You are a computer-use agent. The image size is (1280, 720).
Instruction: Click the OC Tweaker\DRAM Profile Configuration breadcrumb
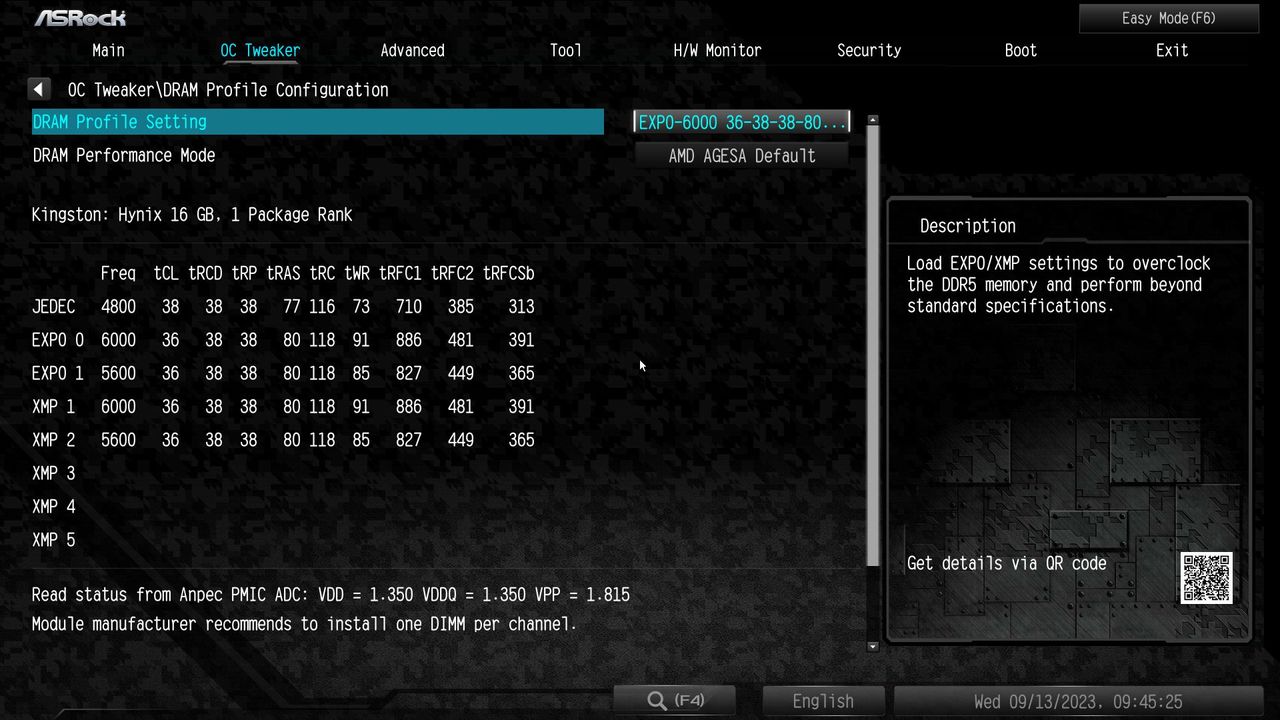click(228, 90)
